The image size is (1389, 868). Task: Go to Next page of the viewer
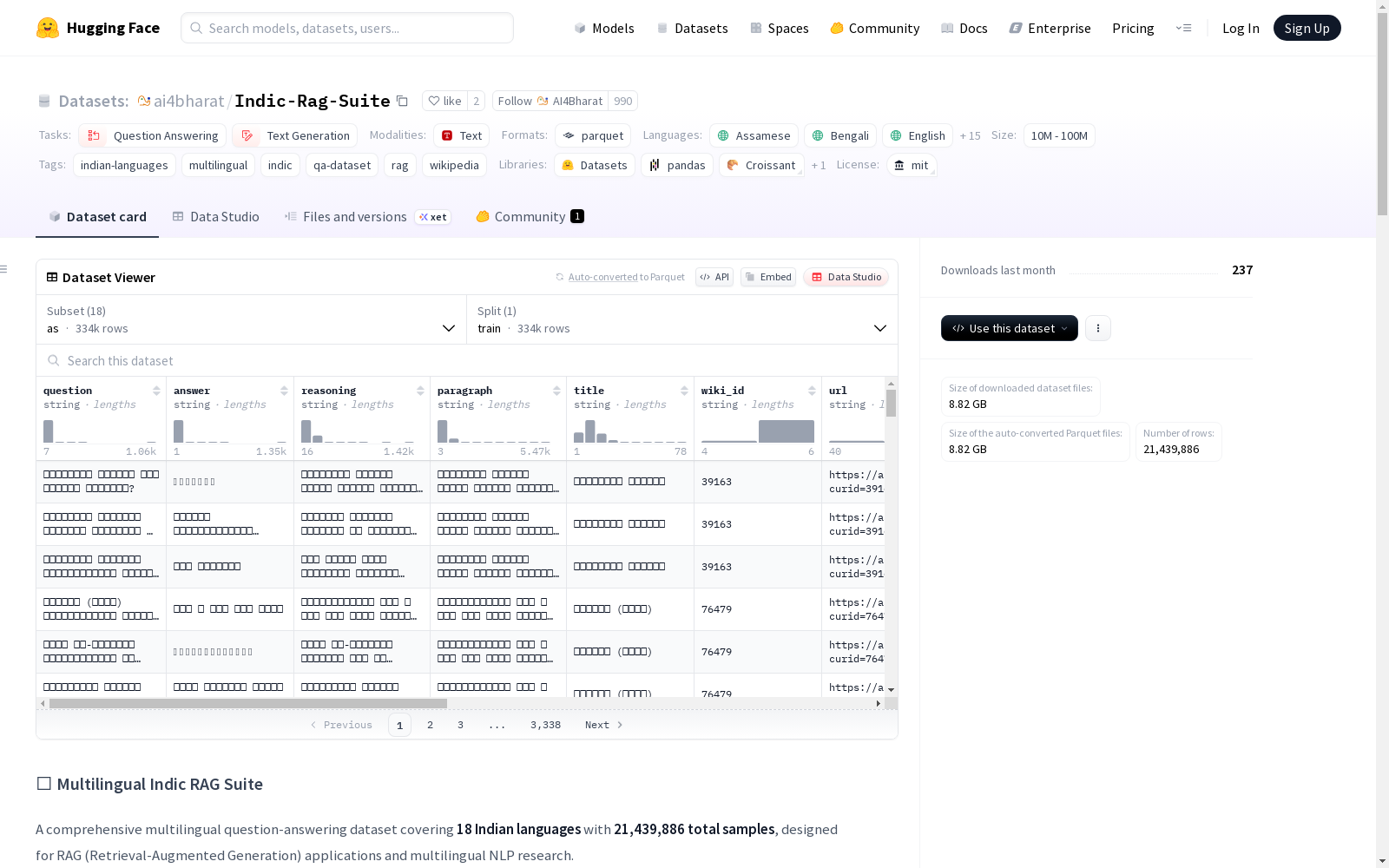(x=603, y=725)
